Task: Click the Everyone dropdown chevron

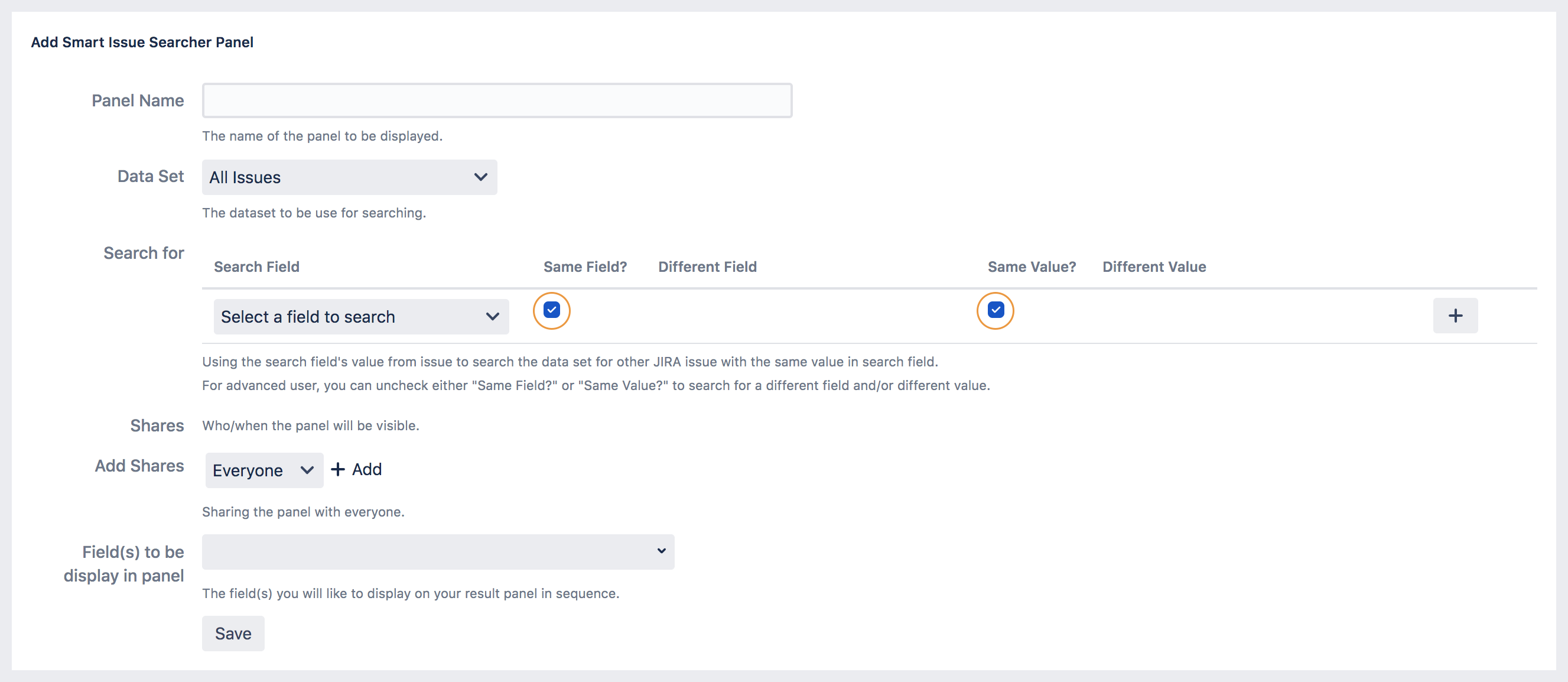Action: (x=306, y=470)
